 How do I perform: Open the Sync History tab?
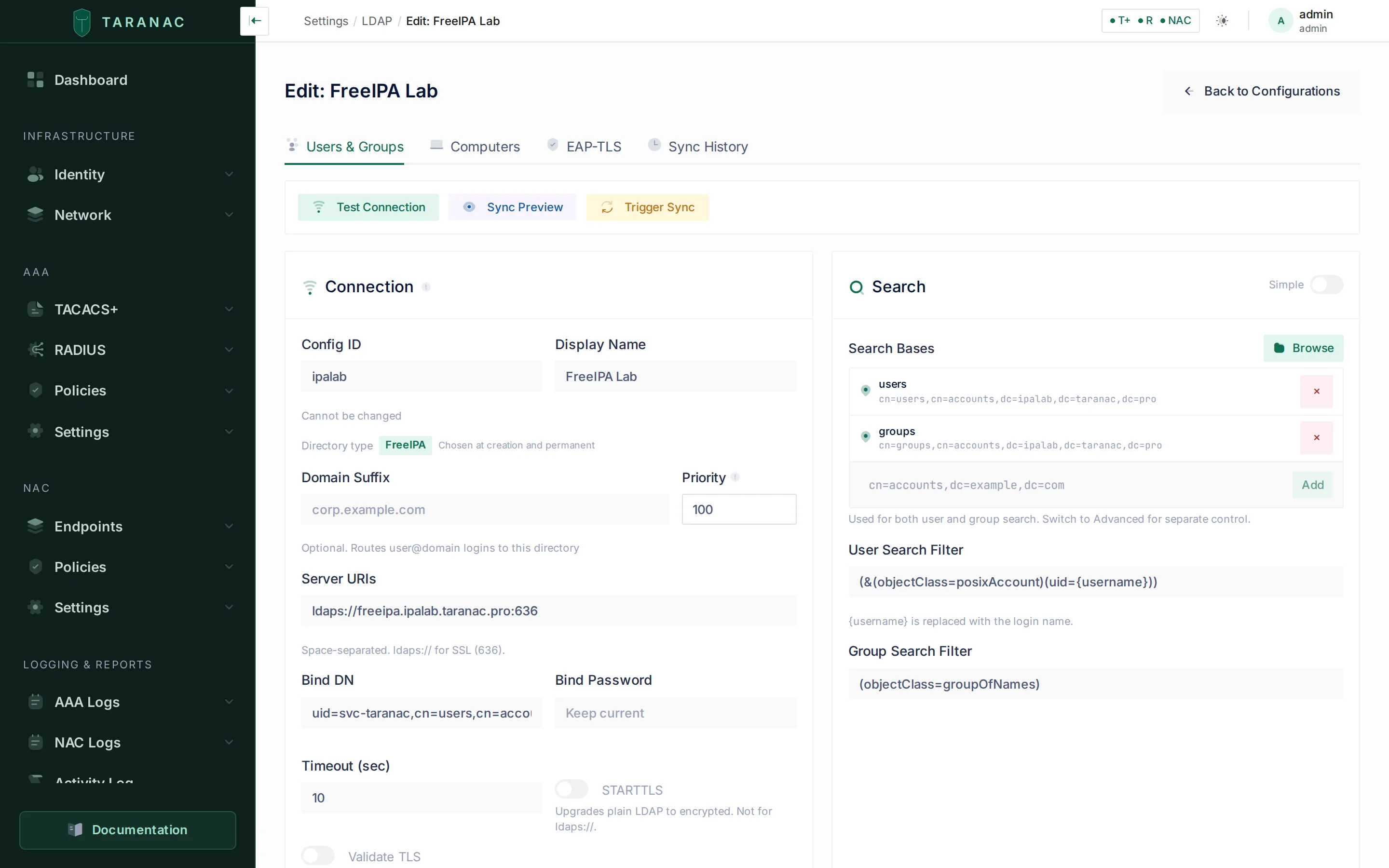pyautogui.click(x=697, y=147)
